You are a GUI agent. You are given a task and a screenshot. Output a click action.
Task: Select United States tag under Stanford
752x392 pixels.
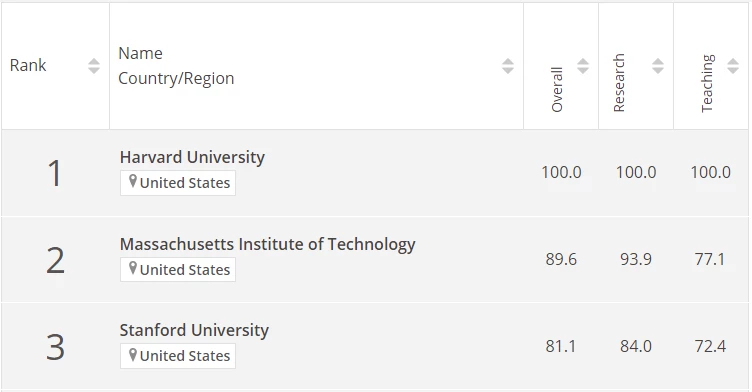coord(178,356)
